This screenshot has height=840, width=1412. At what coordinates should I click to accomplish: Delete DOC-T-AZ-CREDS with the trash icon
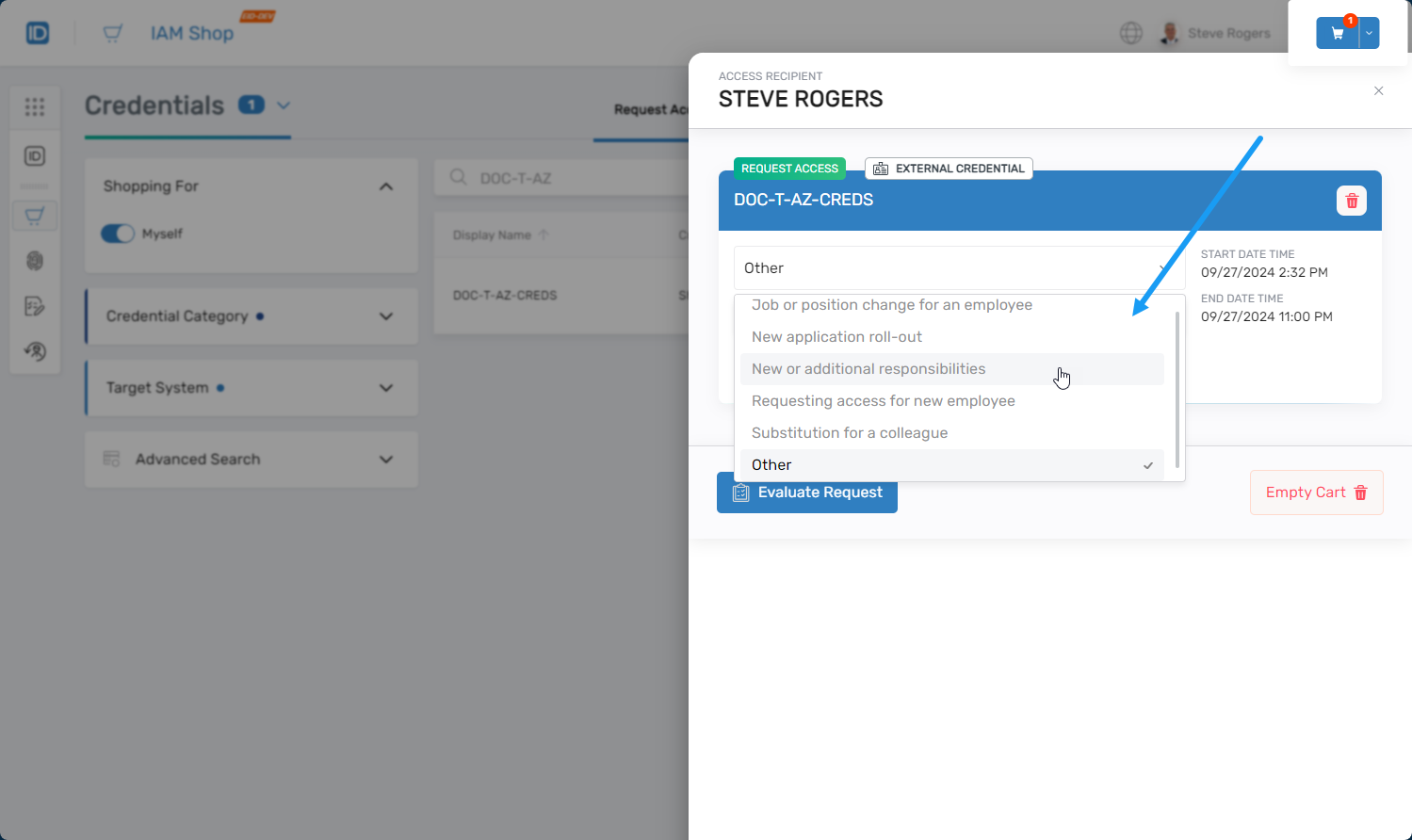click(1351, 201)
